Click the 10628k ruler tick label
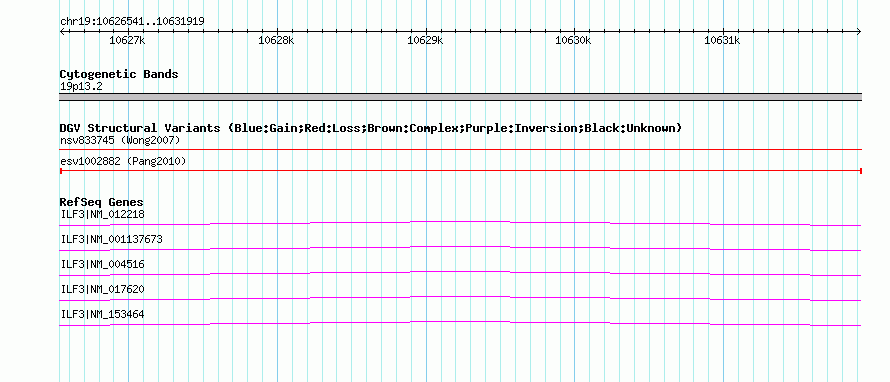 tap(276, 40)
